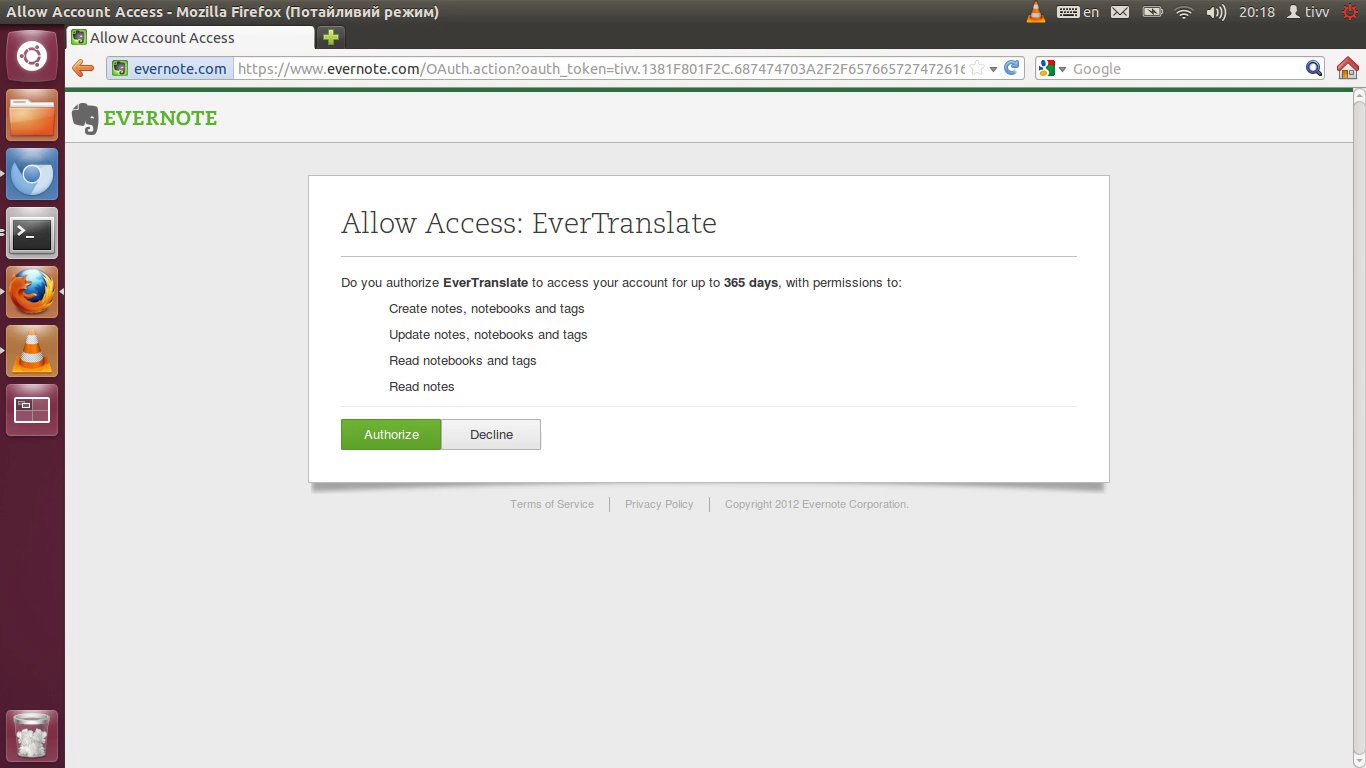Viewport: 1366px width, 768px height.
Task: Click the 20:18 clock in the panel
Action: 1257,12
